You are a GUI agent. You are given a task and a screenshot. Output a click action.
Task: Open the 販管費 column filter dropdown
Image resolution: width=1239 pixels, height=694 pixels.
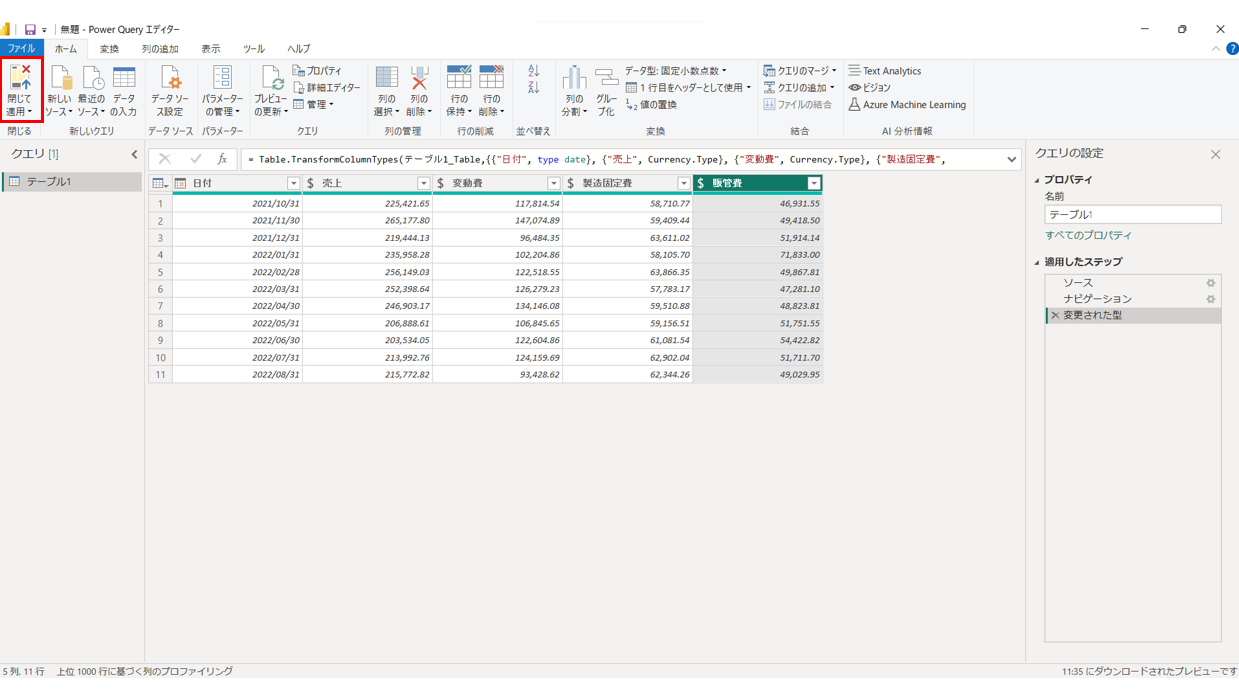click(x=813, y=184)
